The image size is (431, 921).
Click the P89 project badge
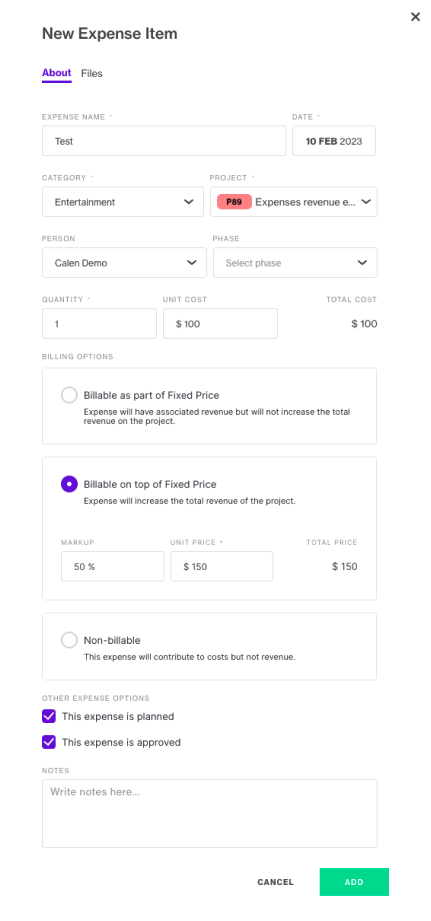coord(234,202)
